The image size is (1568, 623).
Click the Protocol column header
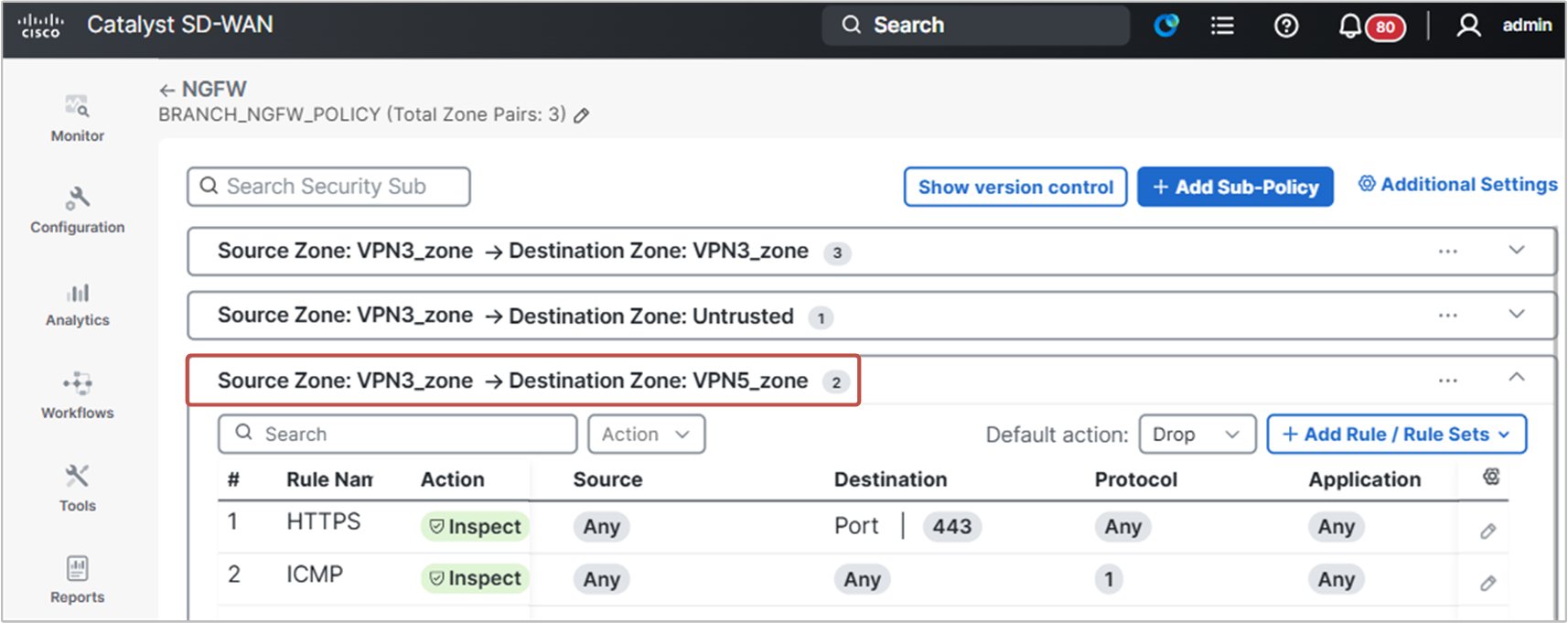tap(1135, 479)
